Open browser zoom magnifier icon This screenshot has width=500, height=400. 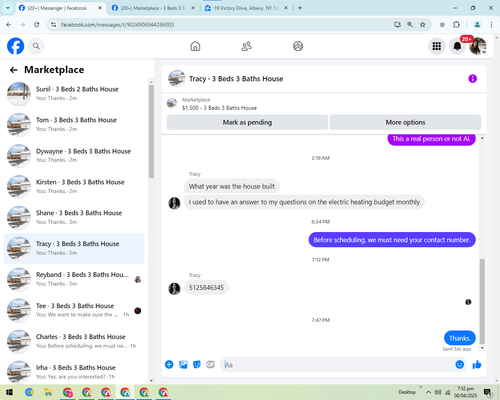point(410,25)
